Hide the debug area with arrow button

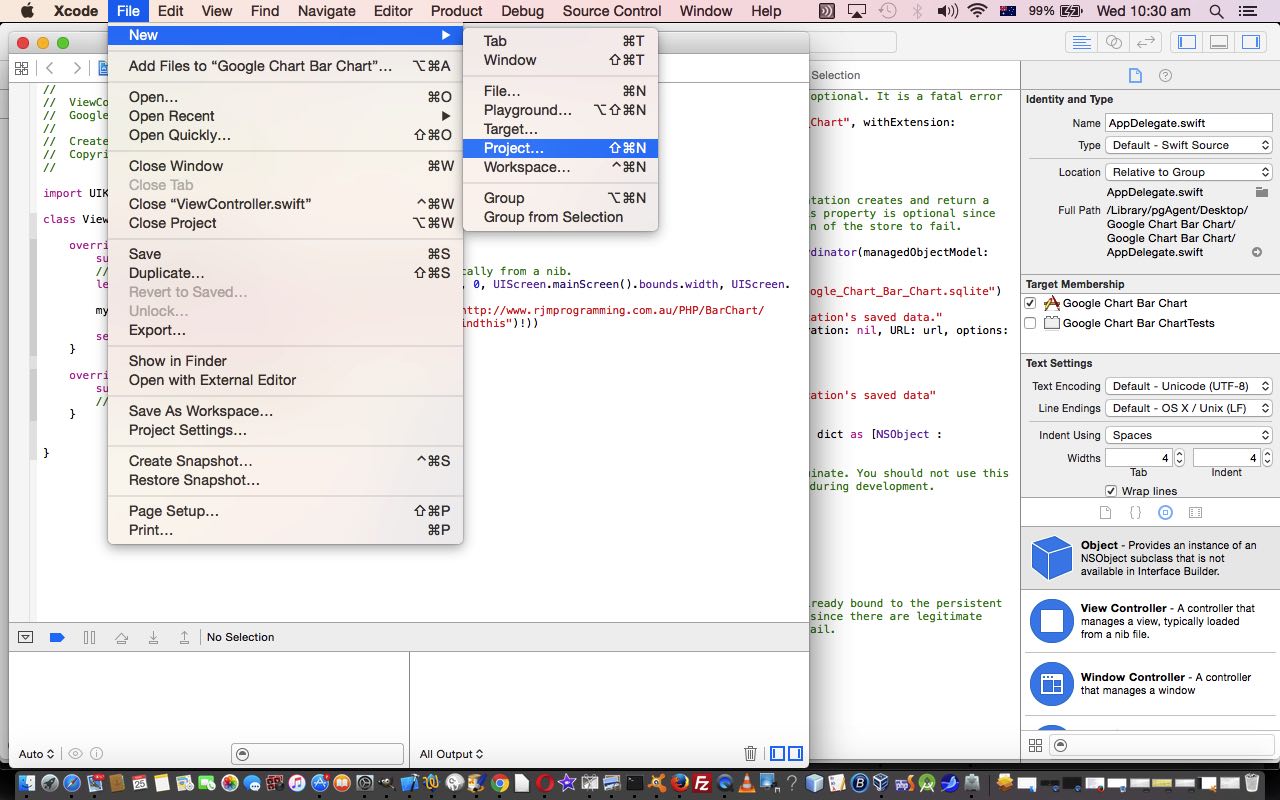coord(26,637)
